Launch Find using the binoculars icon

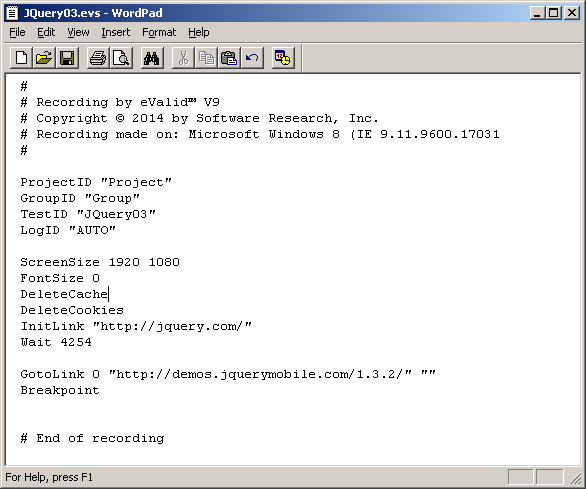[x=152, y=58]
